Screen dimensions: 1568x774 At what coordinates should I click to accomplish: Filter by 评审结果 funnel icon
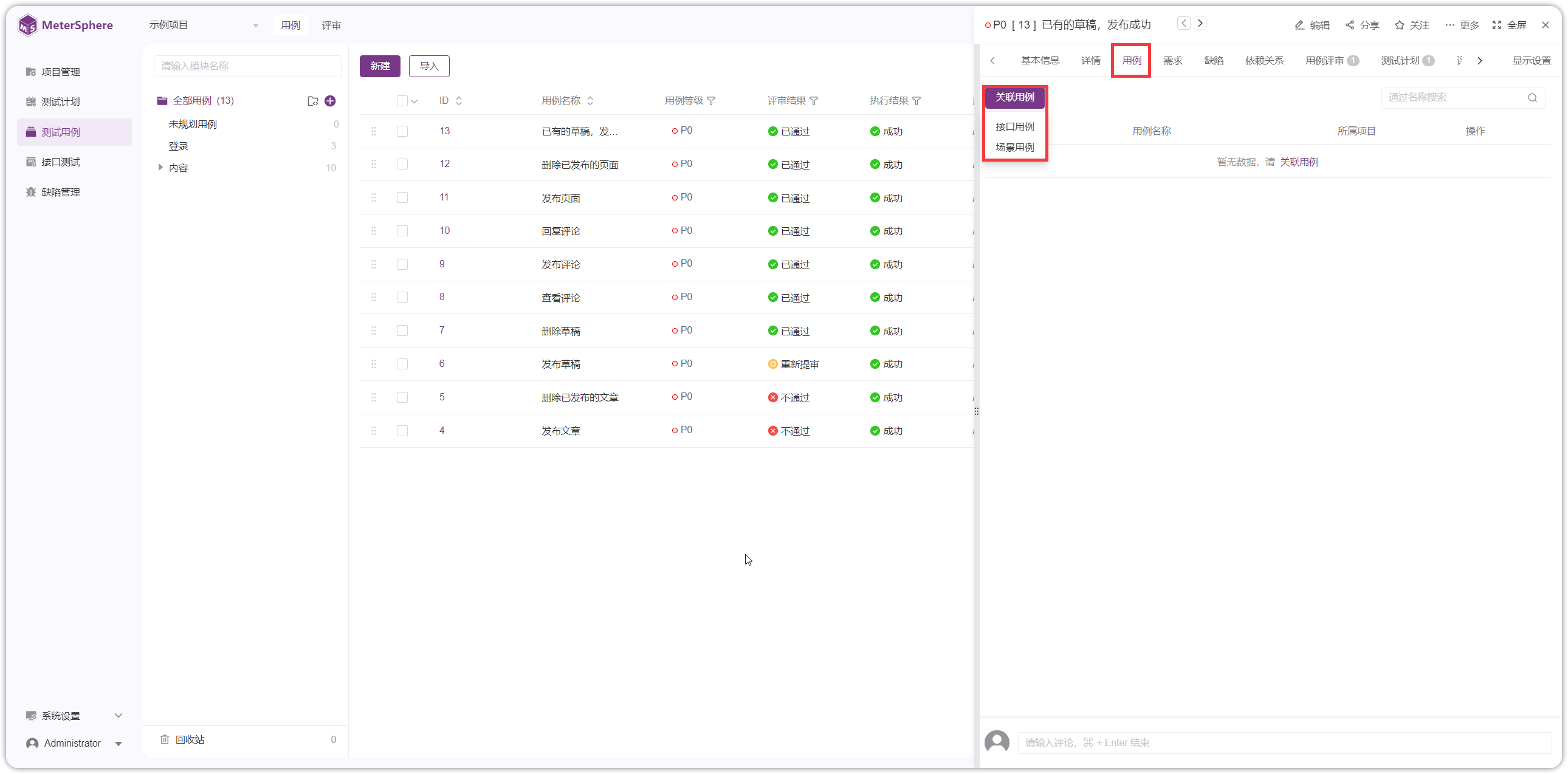814,101
